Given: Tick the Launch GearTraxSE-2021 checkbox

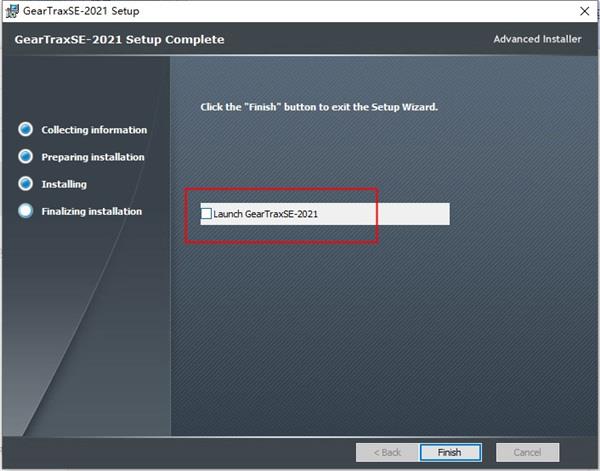Looking at the screenshot, I should [x=206, y=213].
